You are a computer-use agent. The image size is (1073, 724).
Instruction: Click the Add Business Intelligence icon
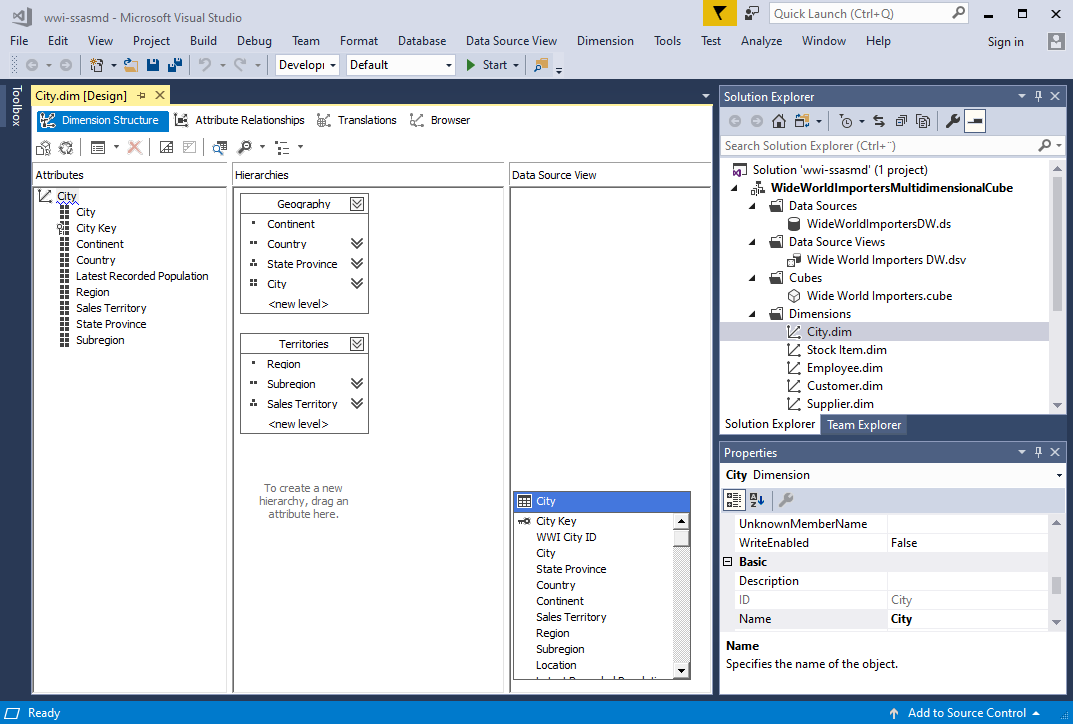tap(43, 147)
